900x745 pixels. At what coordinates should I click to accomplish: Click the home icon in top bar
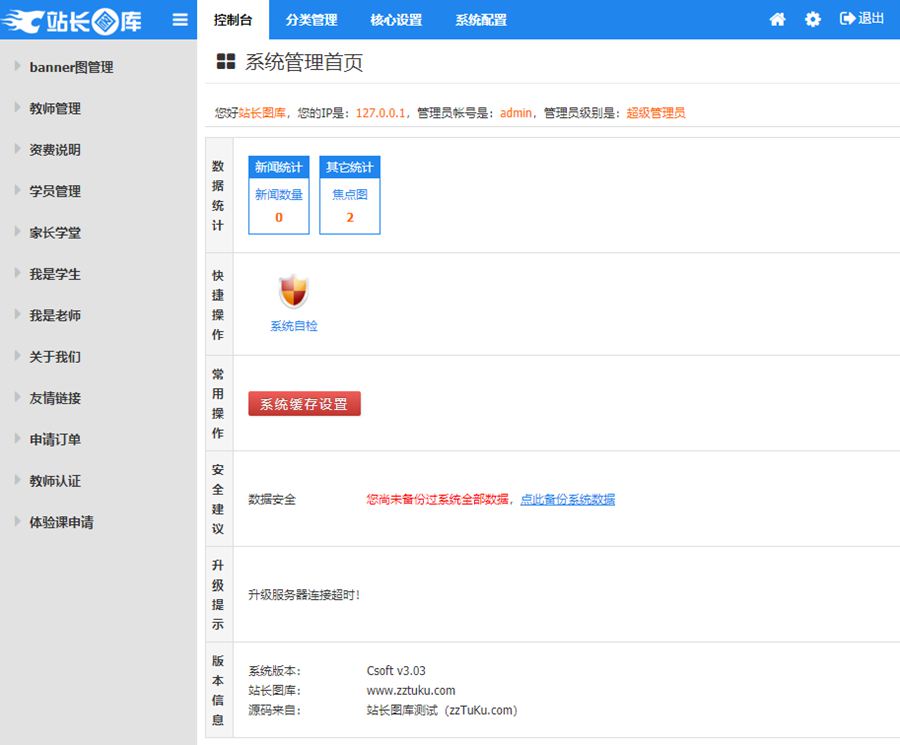tap(777, 20)
